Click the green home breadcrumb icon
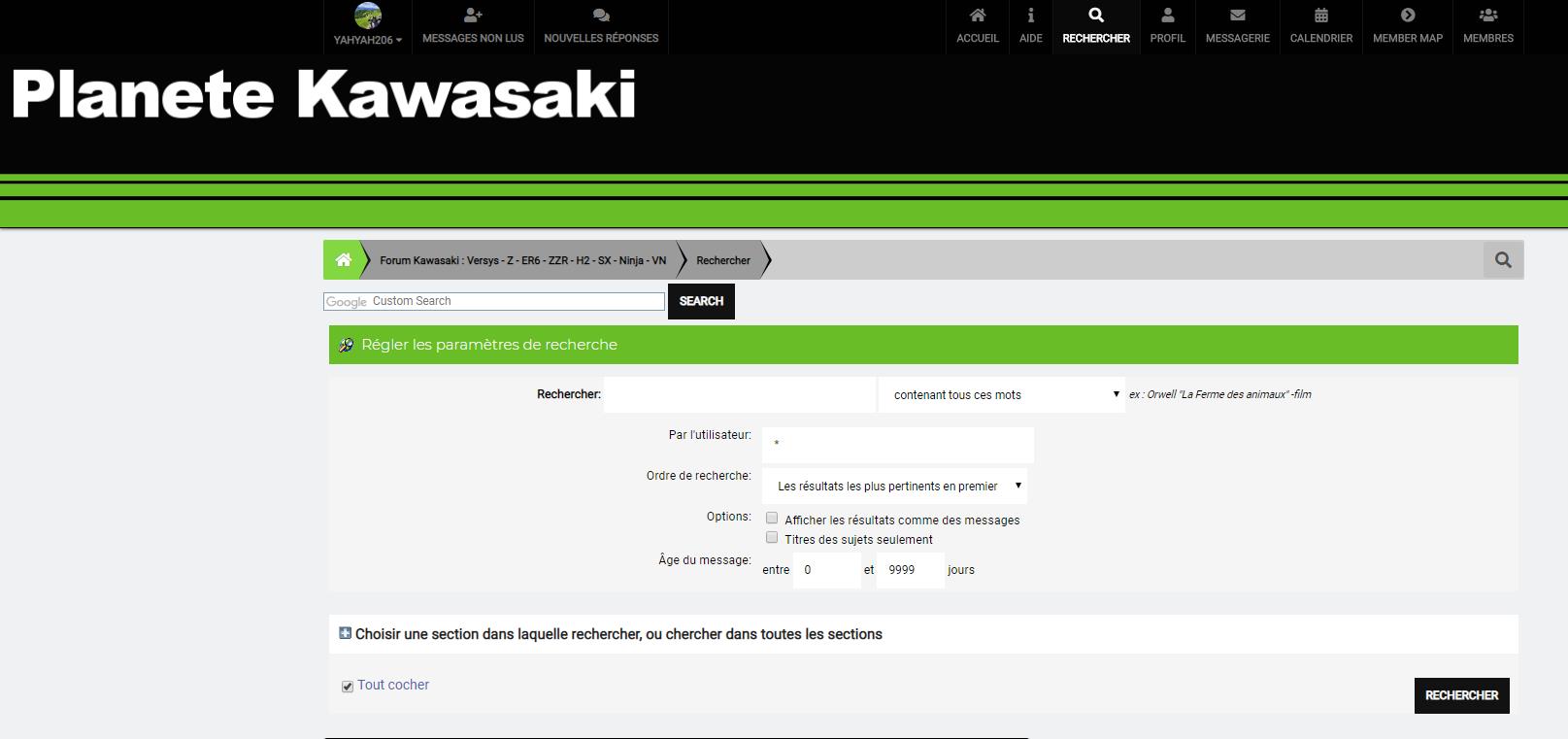 tap(343, 259)
